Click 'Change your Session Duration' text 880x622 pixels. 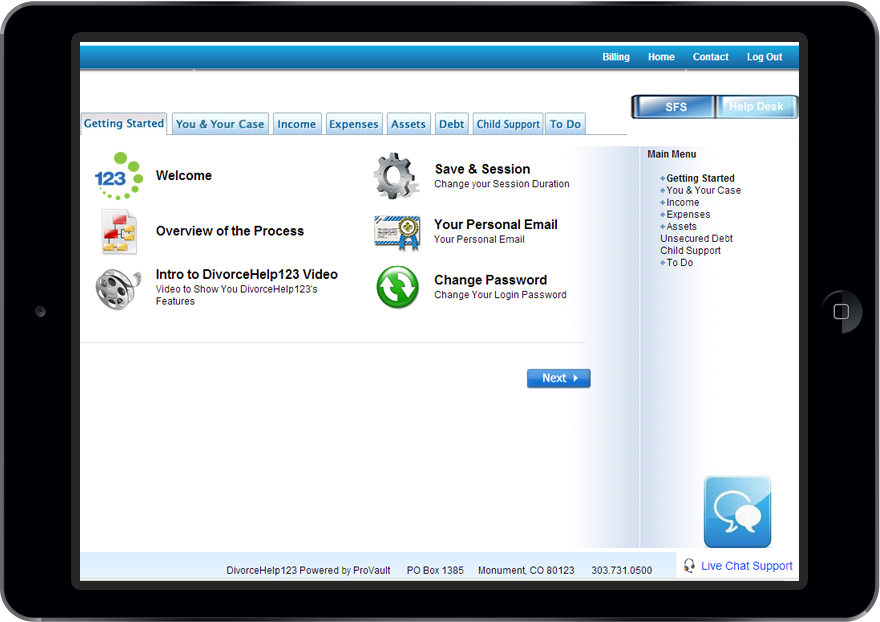502,184
